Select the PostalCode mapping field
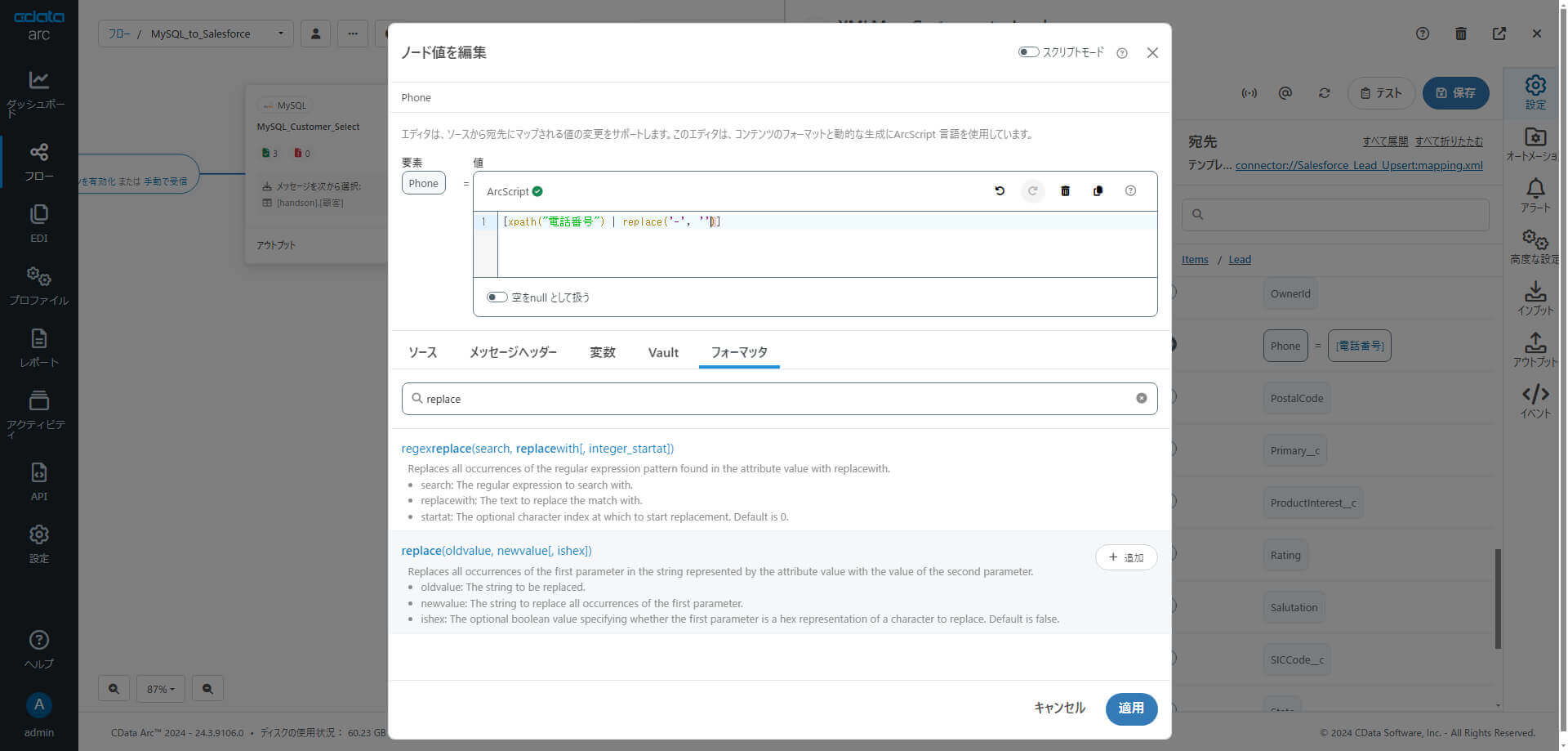 (1297, 398)
